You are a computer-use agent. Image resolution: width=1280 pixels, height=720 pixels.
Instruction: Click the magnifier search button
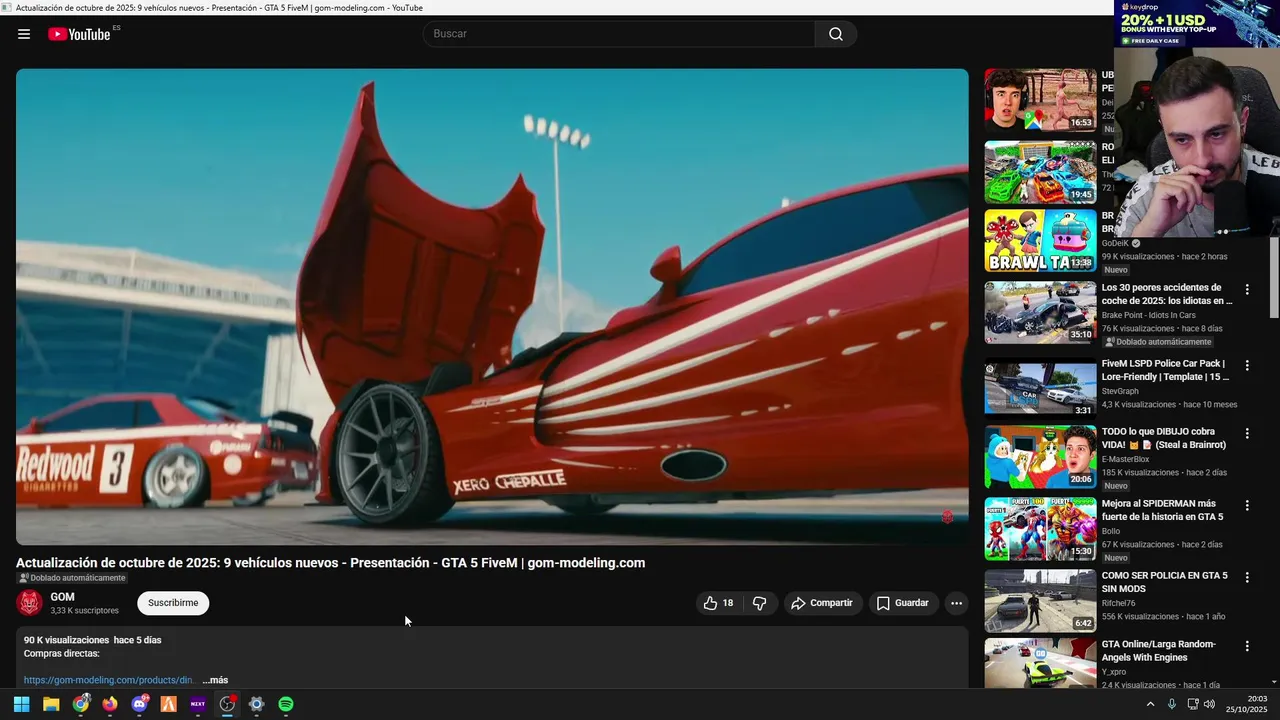[x=836, y=34]
